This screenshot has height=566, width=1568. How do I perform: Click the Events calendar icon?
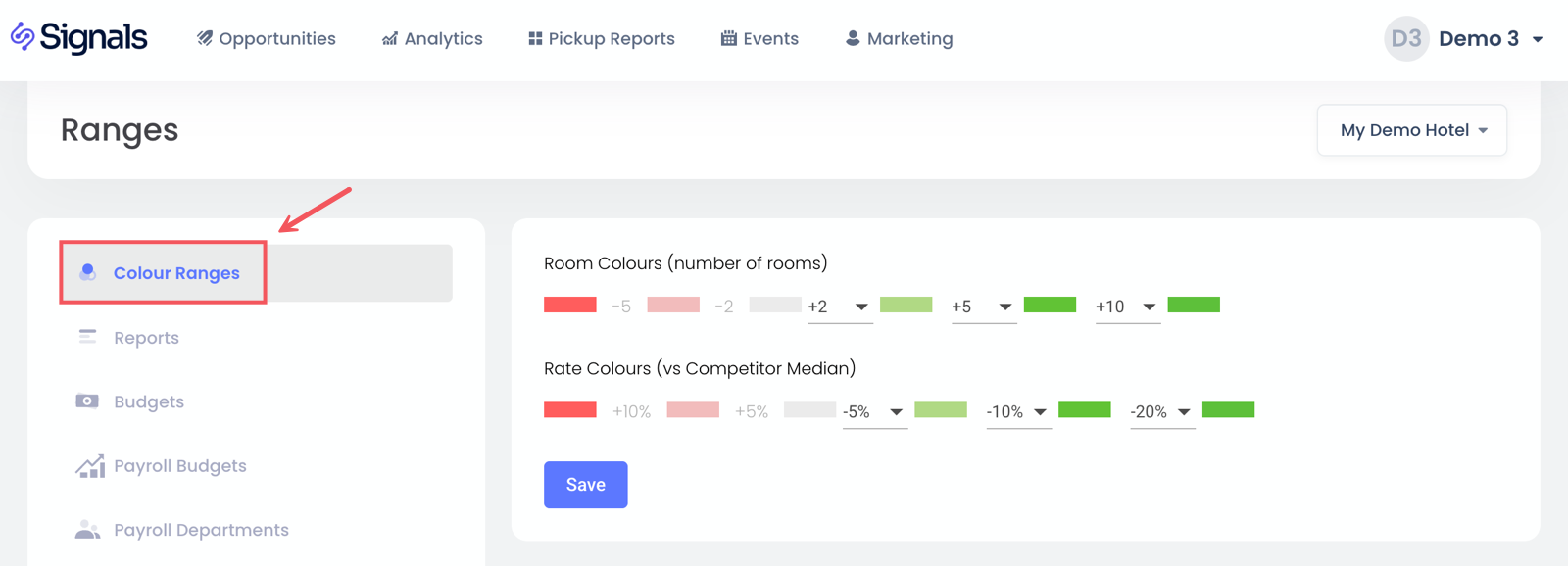(x=728, y=39)
